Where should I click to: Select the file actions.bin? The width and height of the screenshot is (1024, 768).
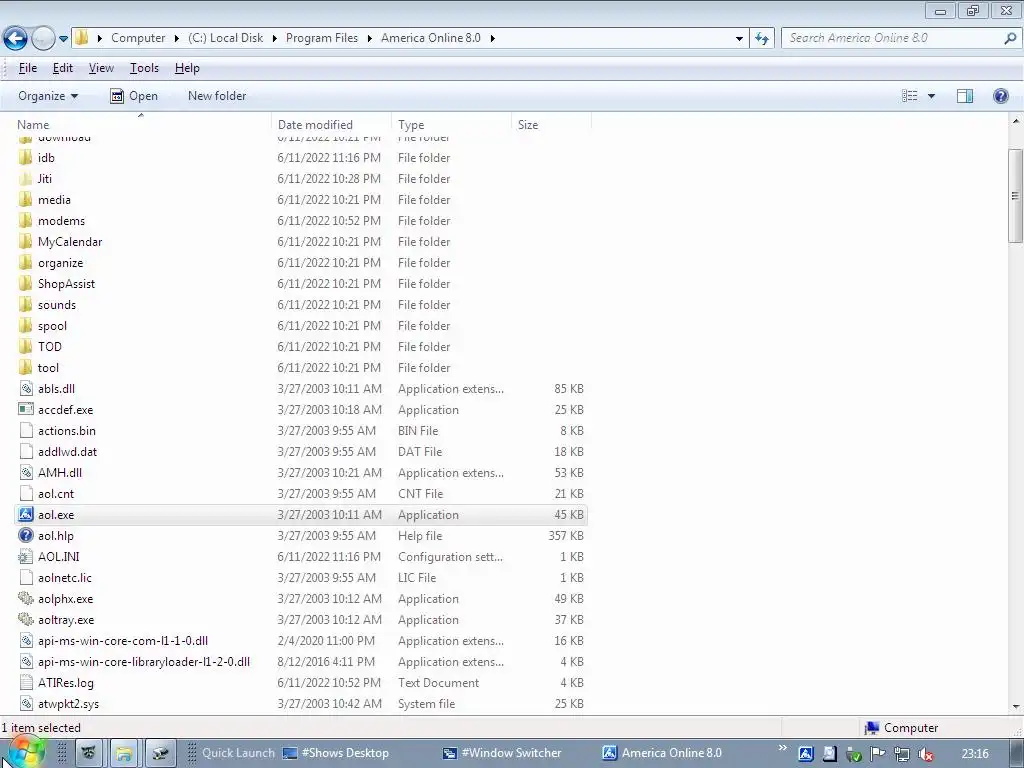click(x=300, y=430)
